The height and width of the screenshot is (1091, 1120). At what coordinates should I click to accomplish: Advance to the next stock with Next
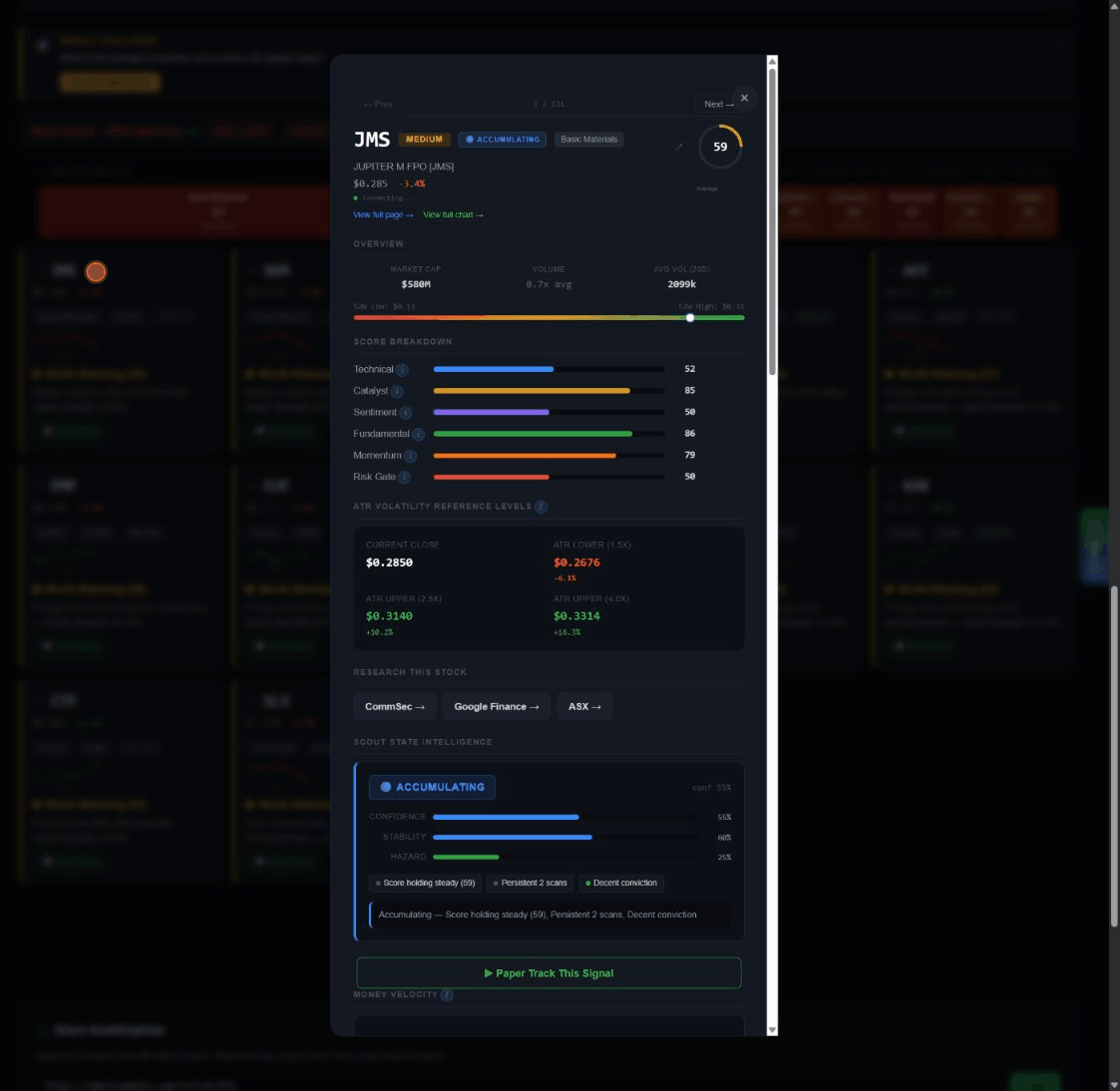tap(718, 104)
